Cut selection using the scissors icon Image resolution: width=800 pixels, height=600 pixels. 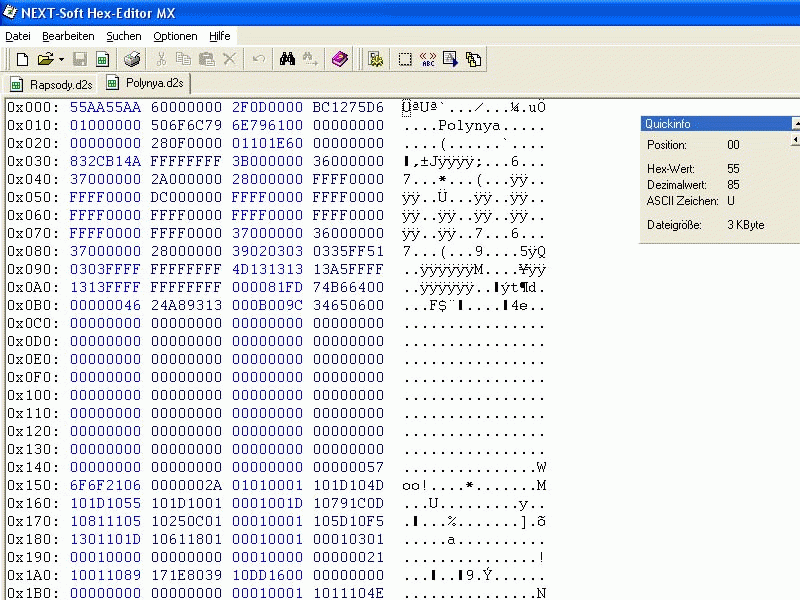click(x=161, y=60)
